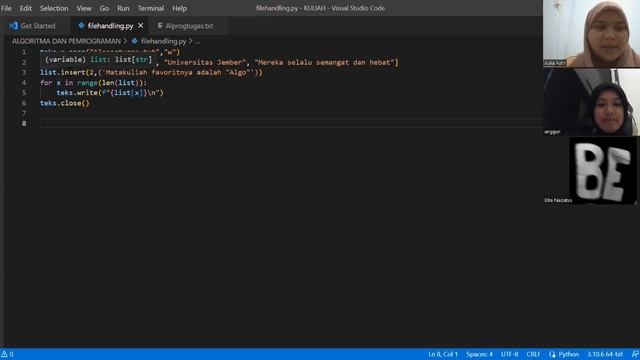
Task: Click teks.close() on line 6
Action: point(64,103)
